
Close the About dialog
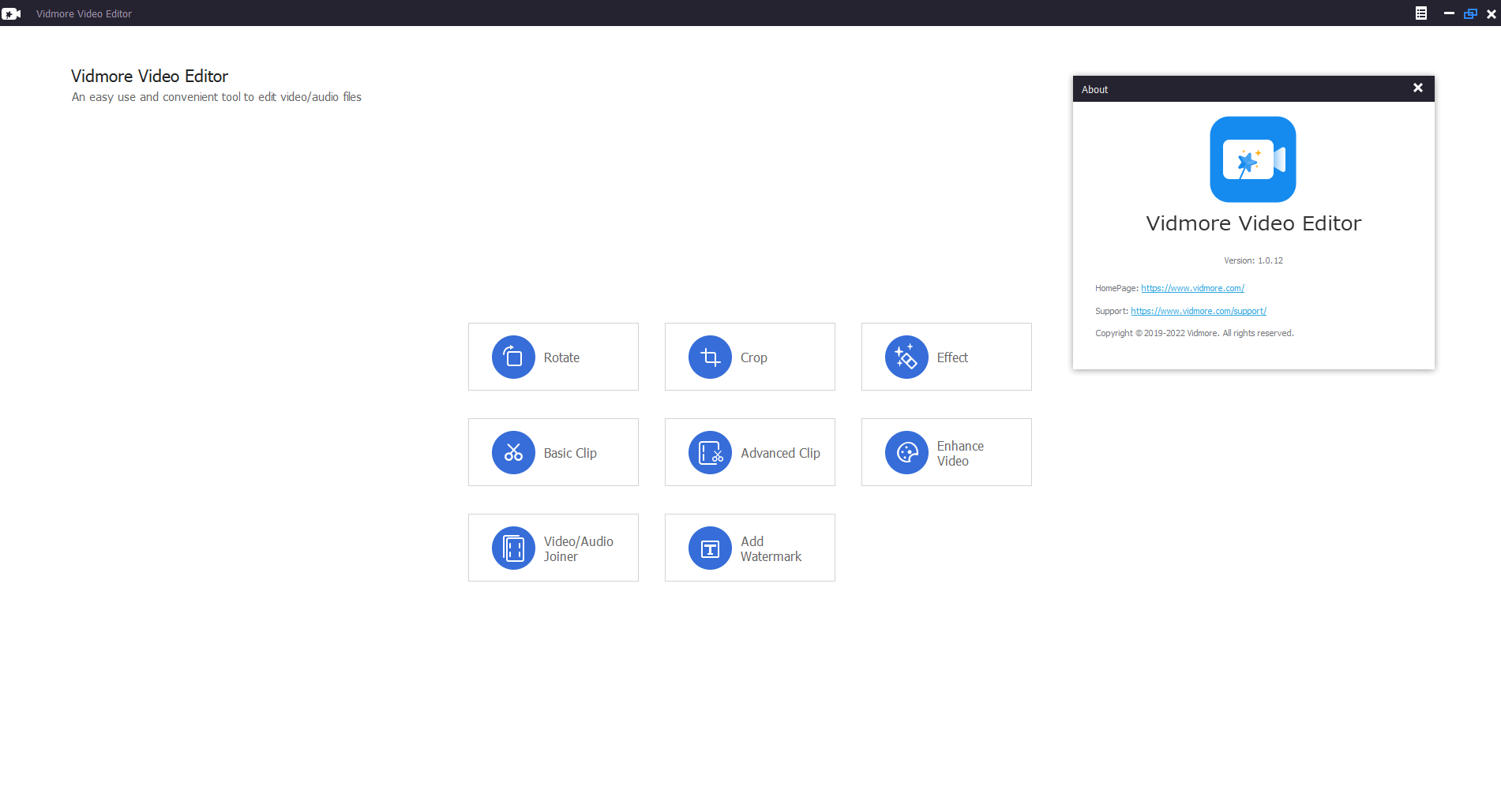point(1418,88)
